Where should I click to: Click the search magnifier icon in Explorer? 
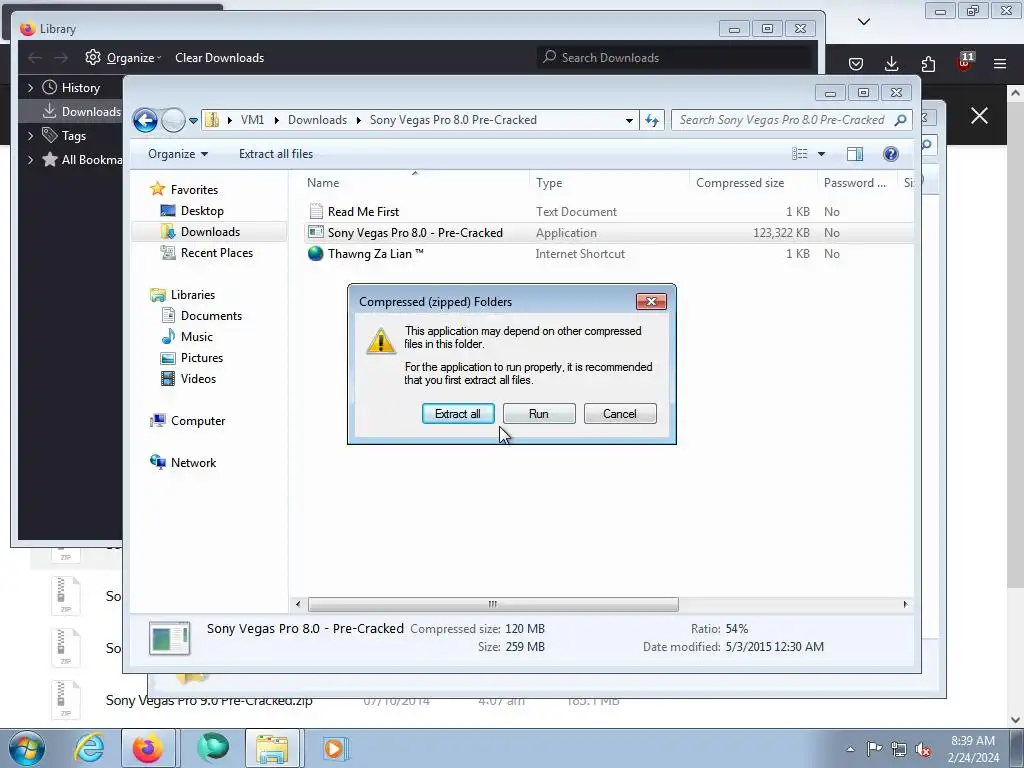click(901, 120)
